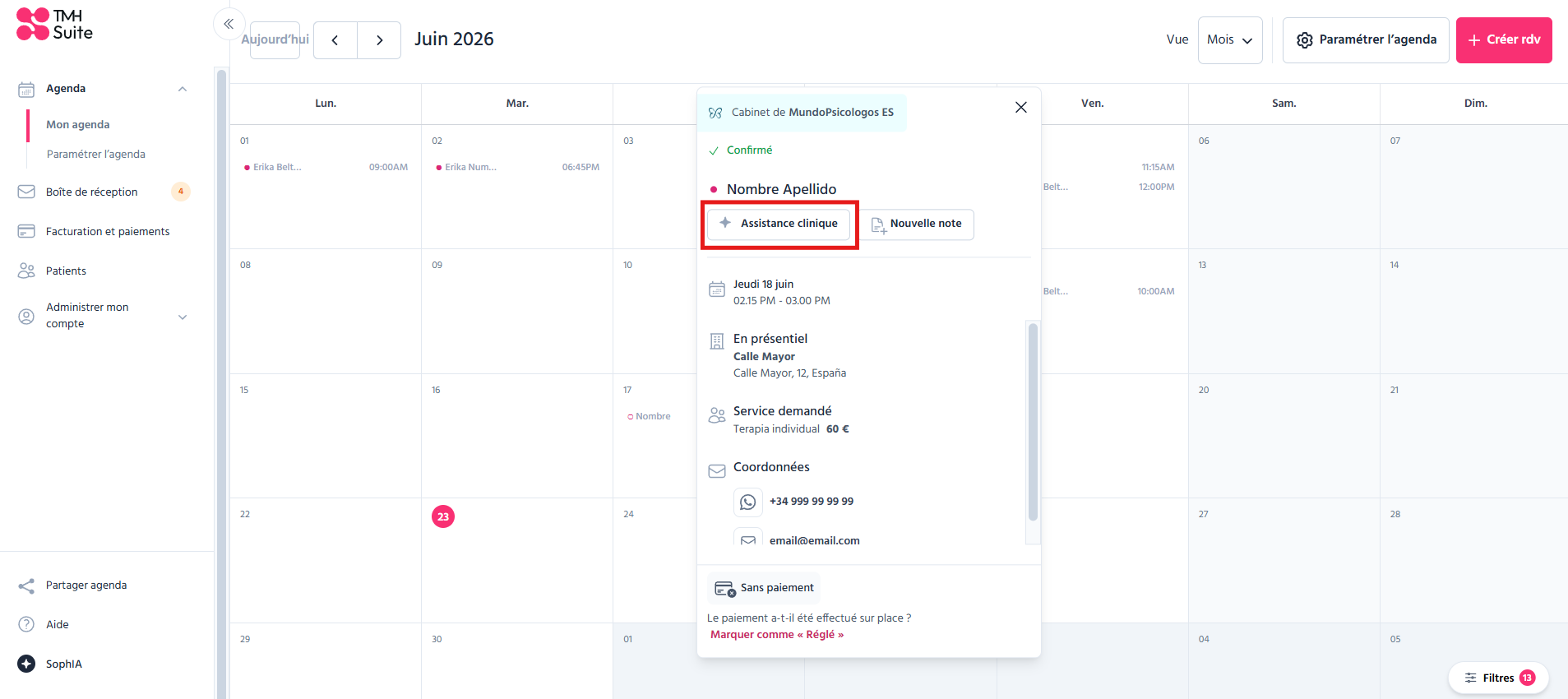This screenshot has height=699, width=1568.
Task: Open Mon agenda in the sidebar
Action: point(78,125)
